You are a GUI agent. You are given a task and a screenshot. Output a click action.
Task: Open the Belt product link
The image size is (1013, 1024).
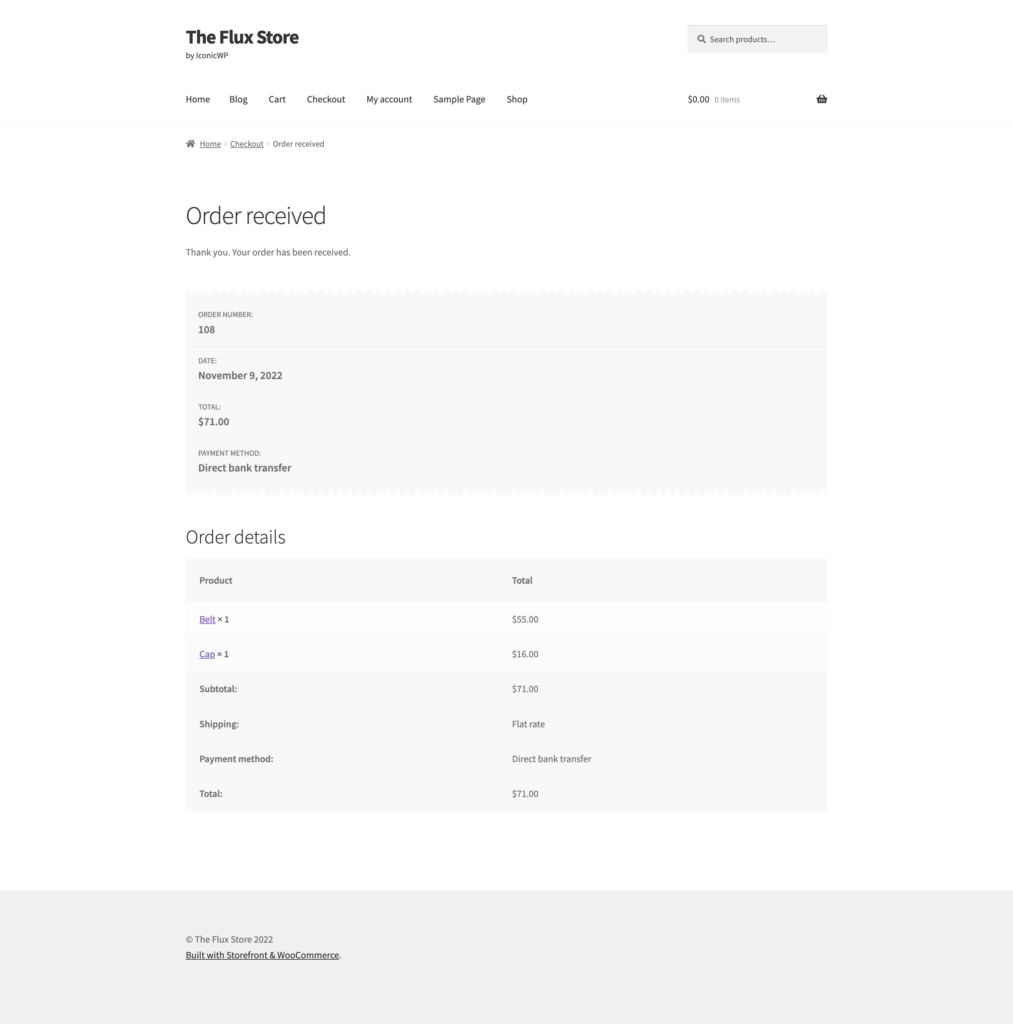coord(206,619)
